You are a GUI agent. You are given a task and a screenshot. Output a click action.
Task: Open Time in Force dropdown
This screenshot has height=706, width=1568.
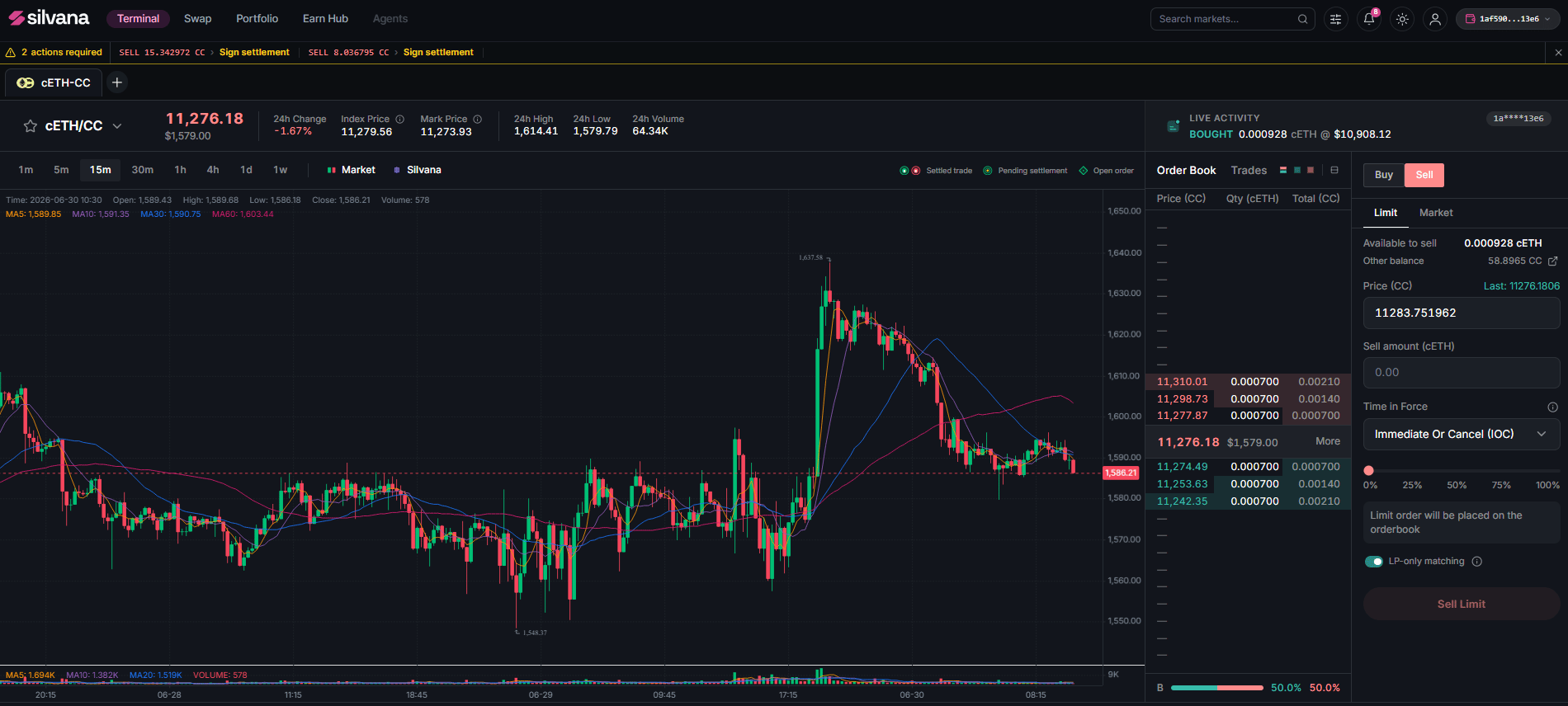pos(1461,434)
